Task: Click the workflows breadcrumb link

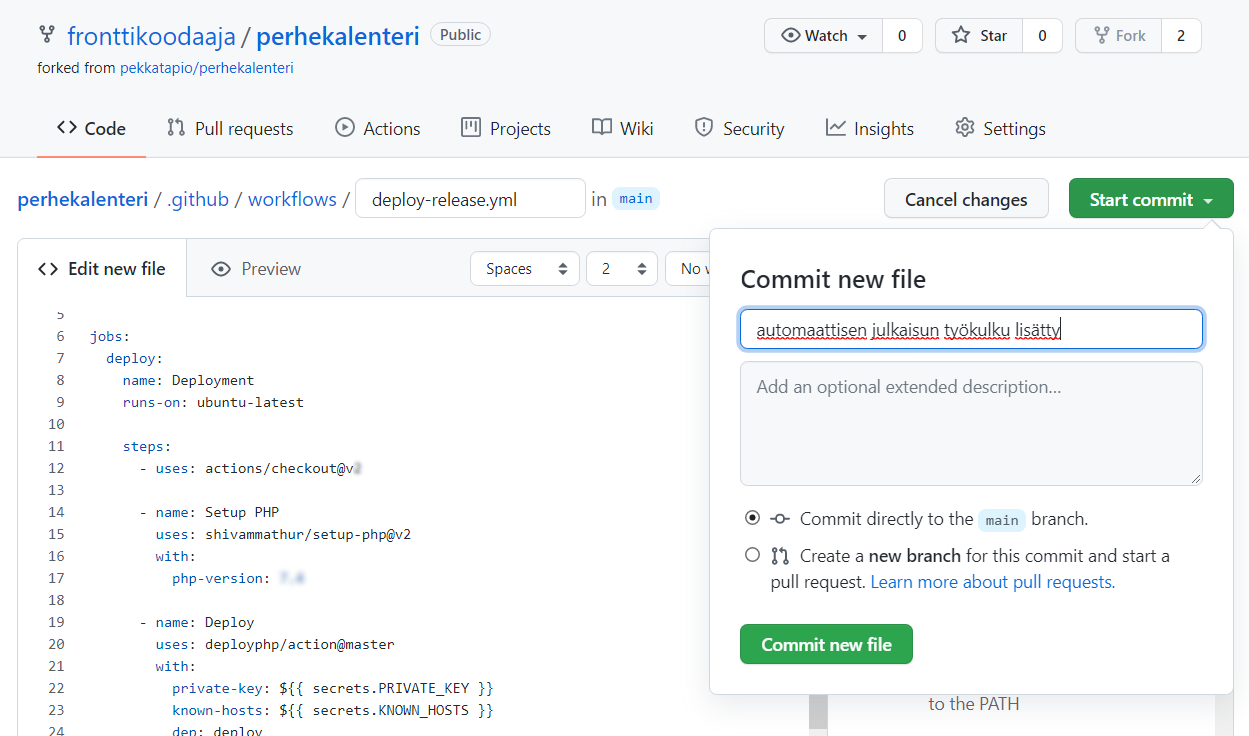Action: pos(292,199)
